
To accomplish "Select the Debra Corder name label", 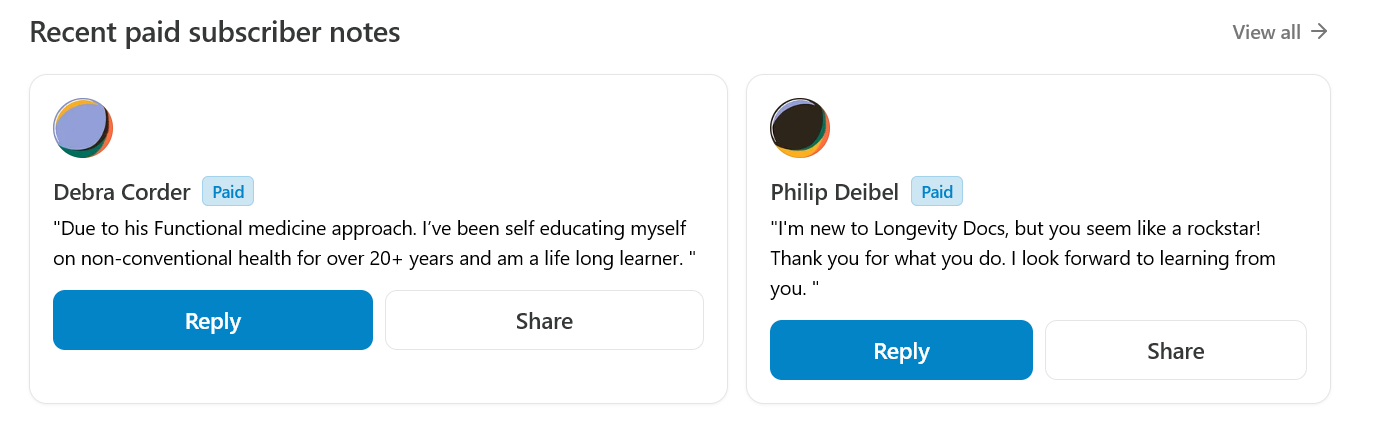I will click(x=122, y=192).
